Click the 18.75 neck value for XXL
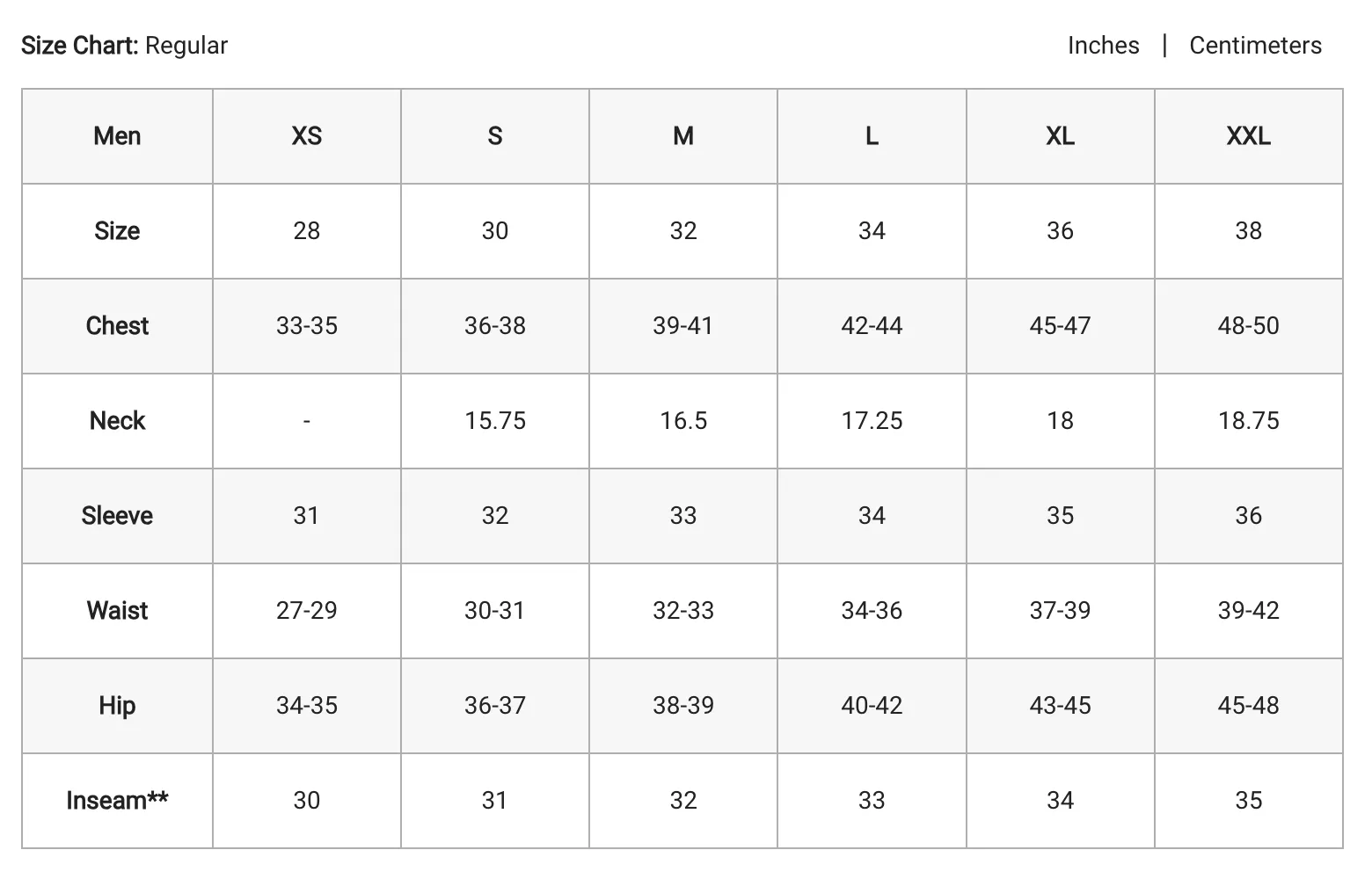The image size is (1372, 879). pos(1249,421)
